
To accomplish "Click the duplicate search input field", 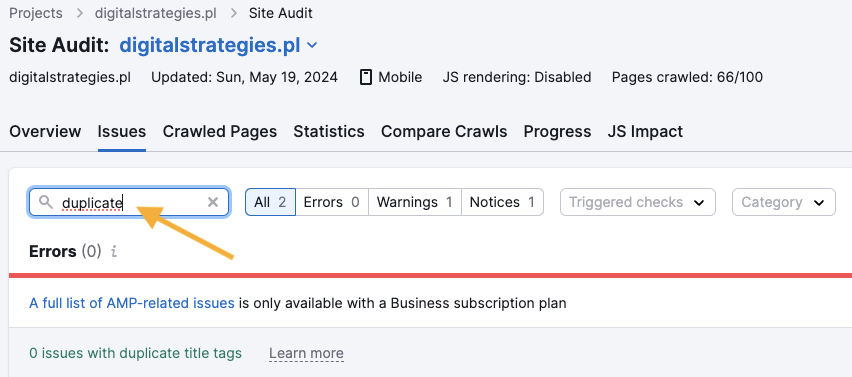I will (x=129, y=202).
